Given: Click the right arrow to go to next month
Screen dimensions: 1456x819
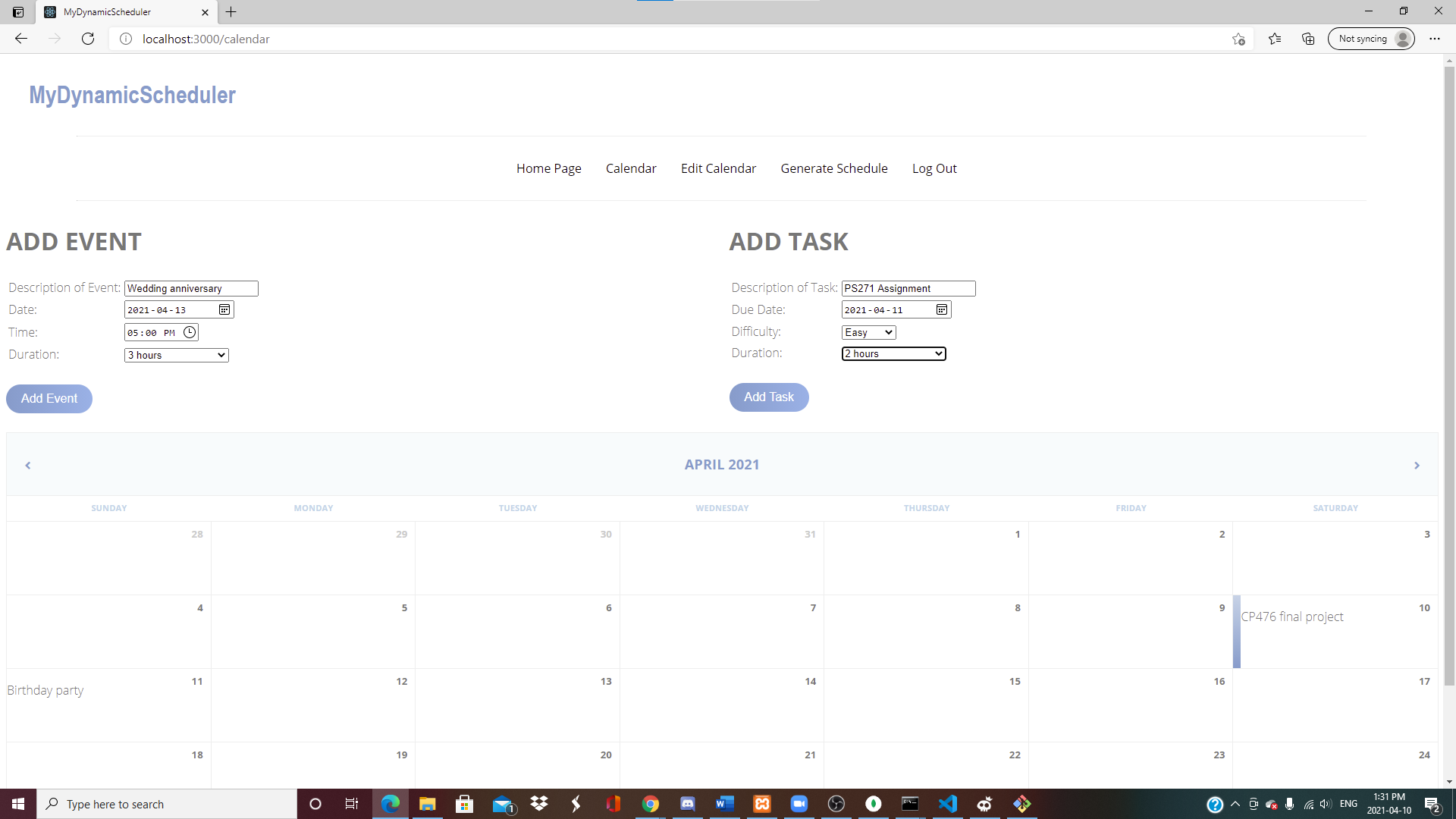Looking at the screenshot, I should click(1417, 465).
